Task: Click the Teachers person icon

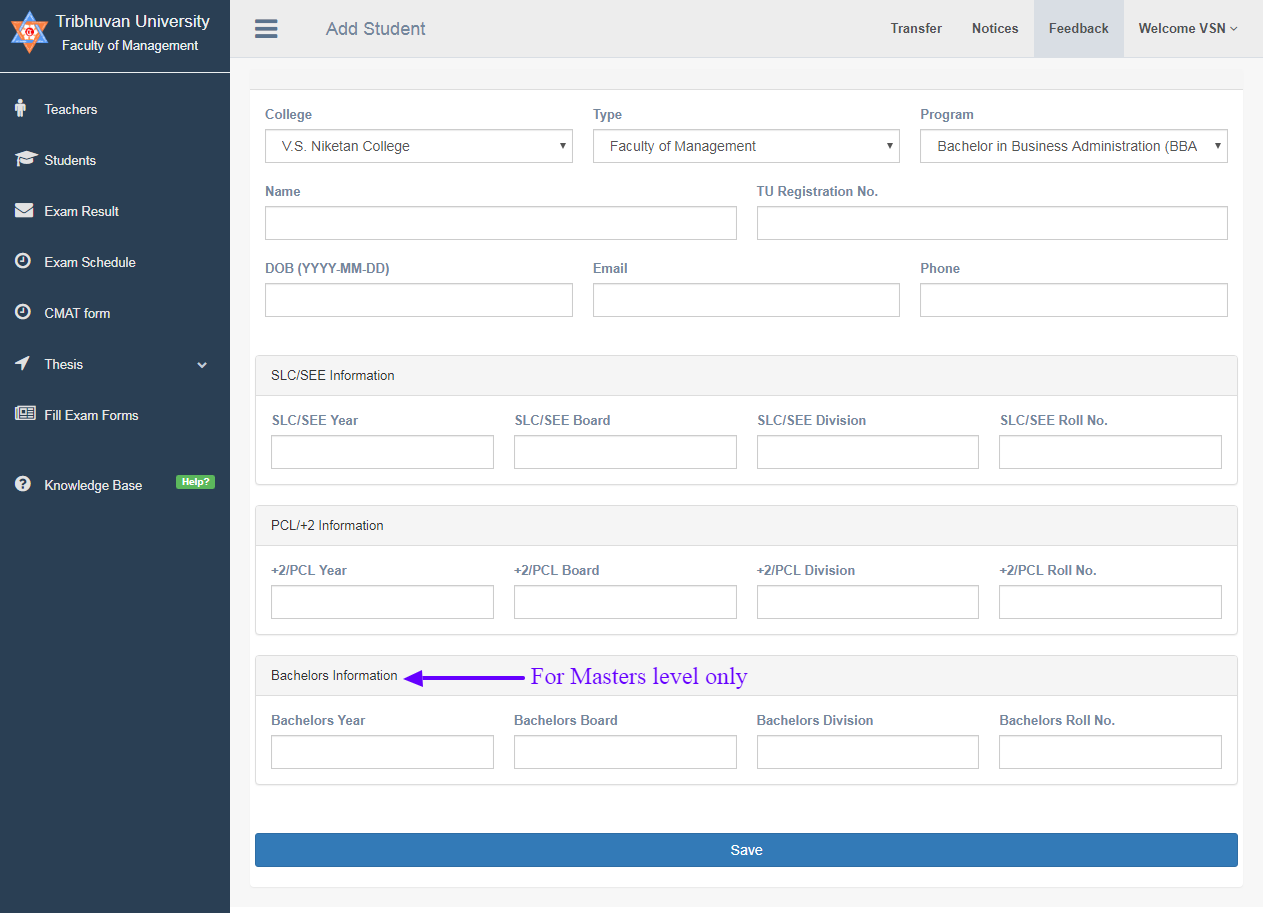Action: click(x=21, y=109)
